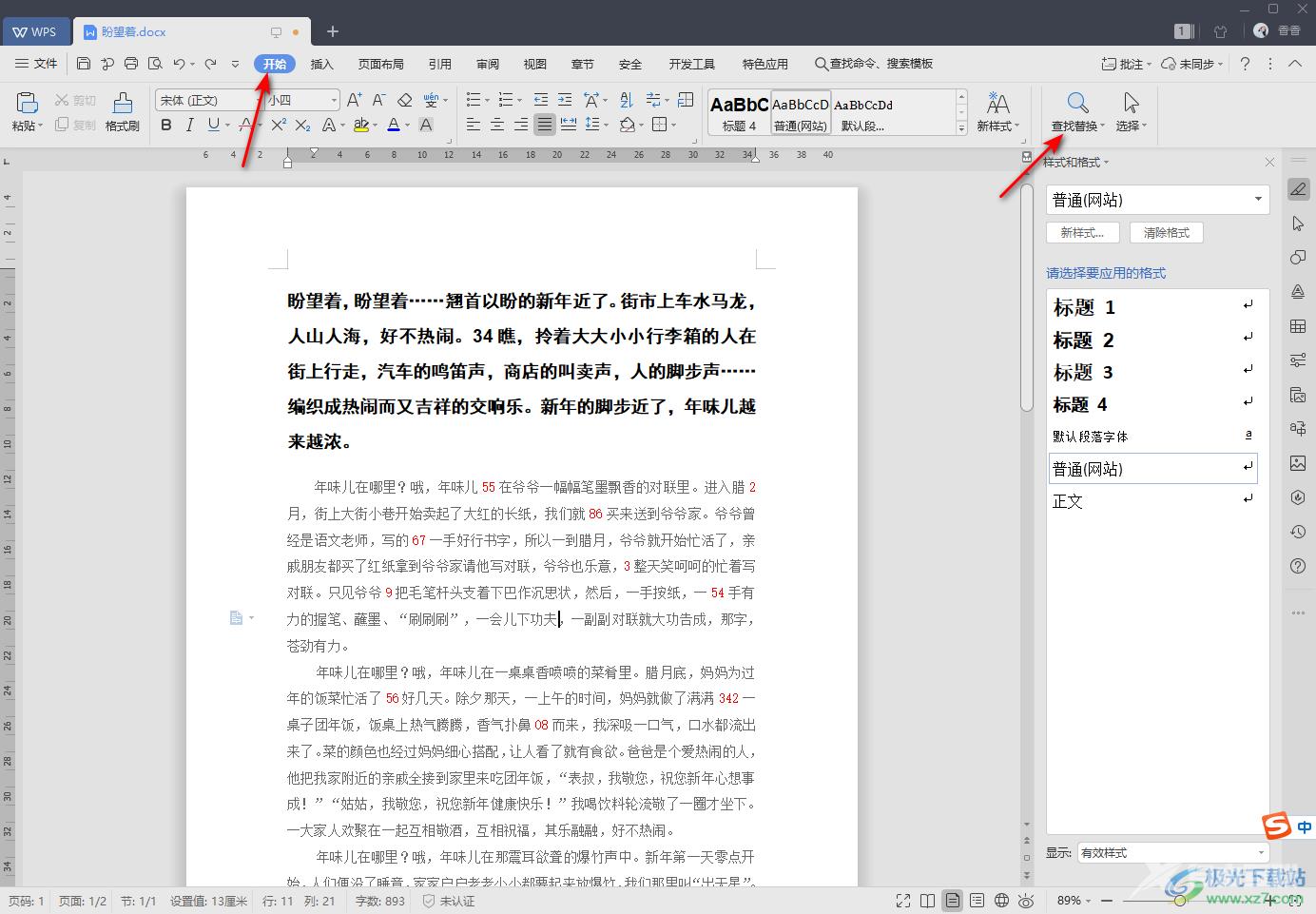This screenshot has width=1316, height=914.
Task: Click the 清除格式 button
Action: click(x=1167, y=233)
